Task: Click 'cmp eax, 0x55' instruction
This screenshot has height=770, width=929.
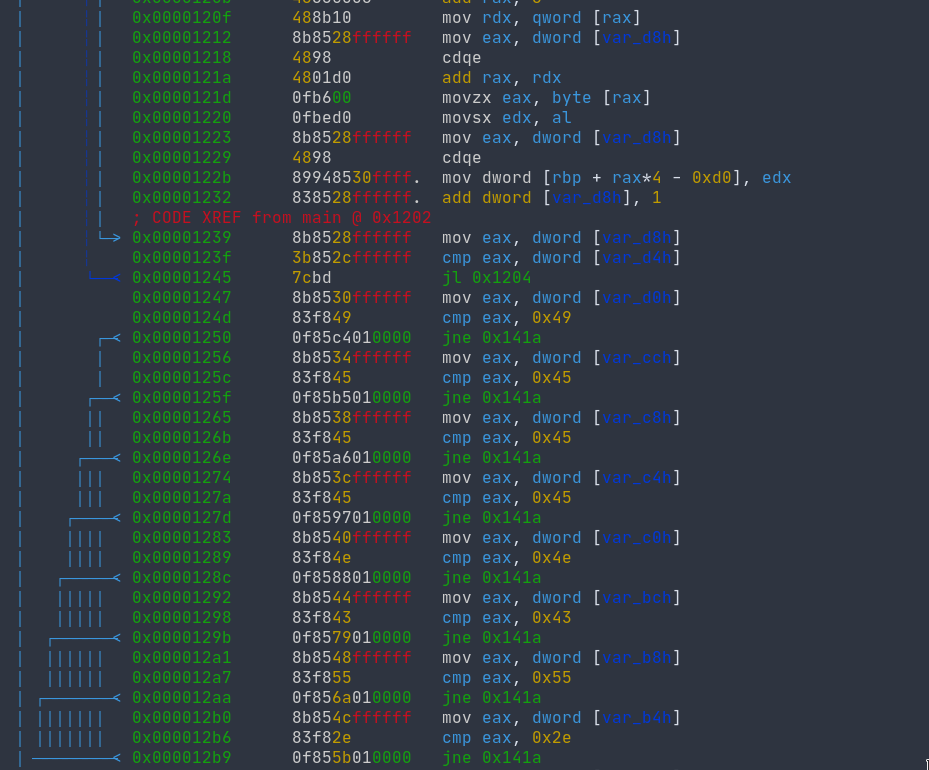Action: point(507,678)
